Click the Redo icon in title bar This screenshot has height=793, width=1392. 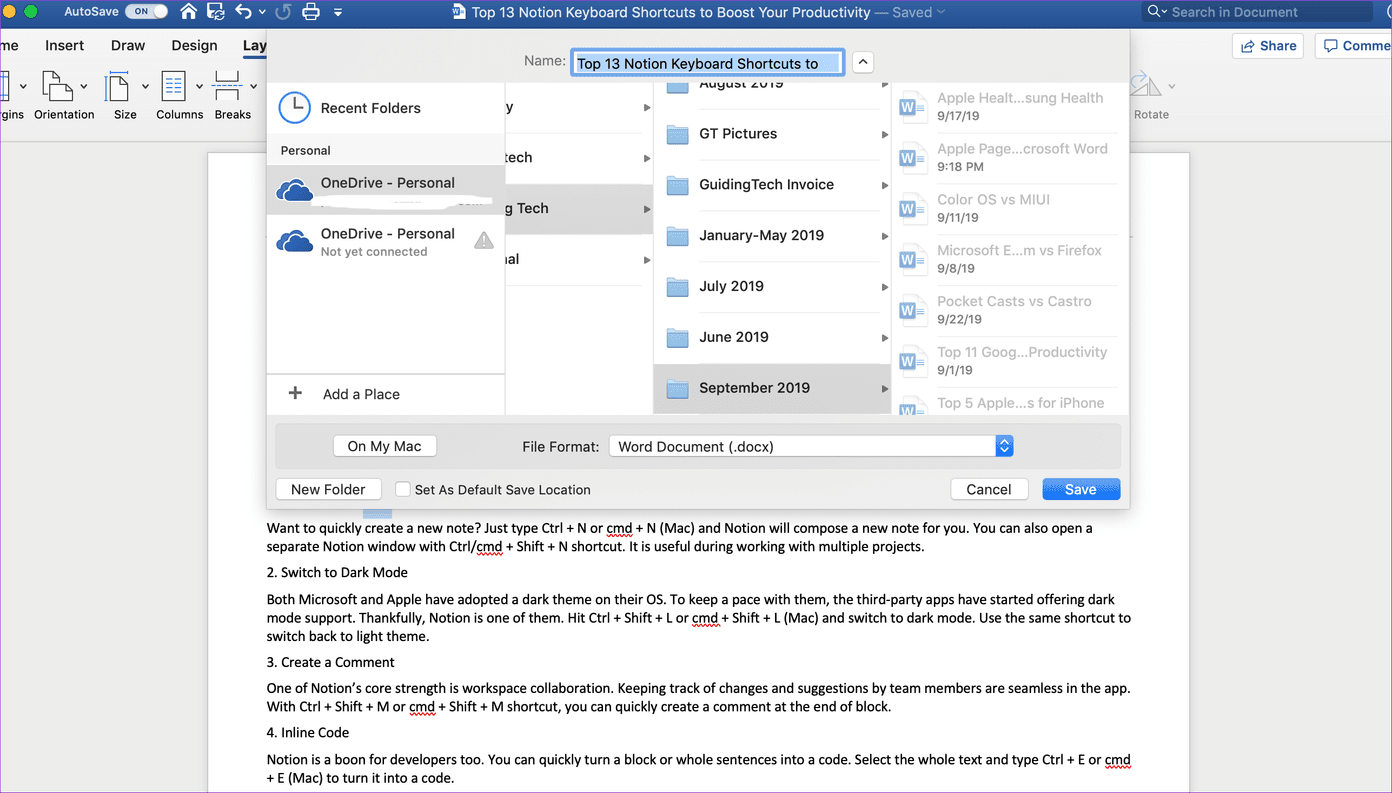283,12
